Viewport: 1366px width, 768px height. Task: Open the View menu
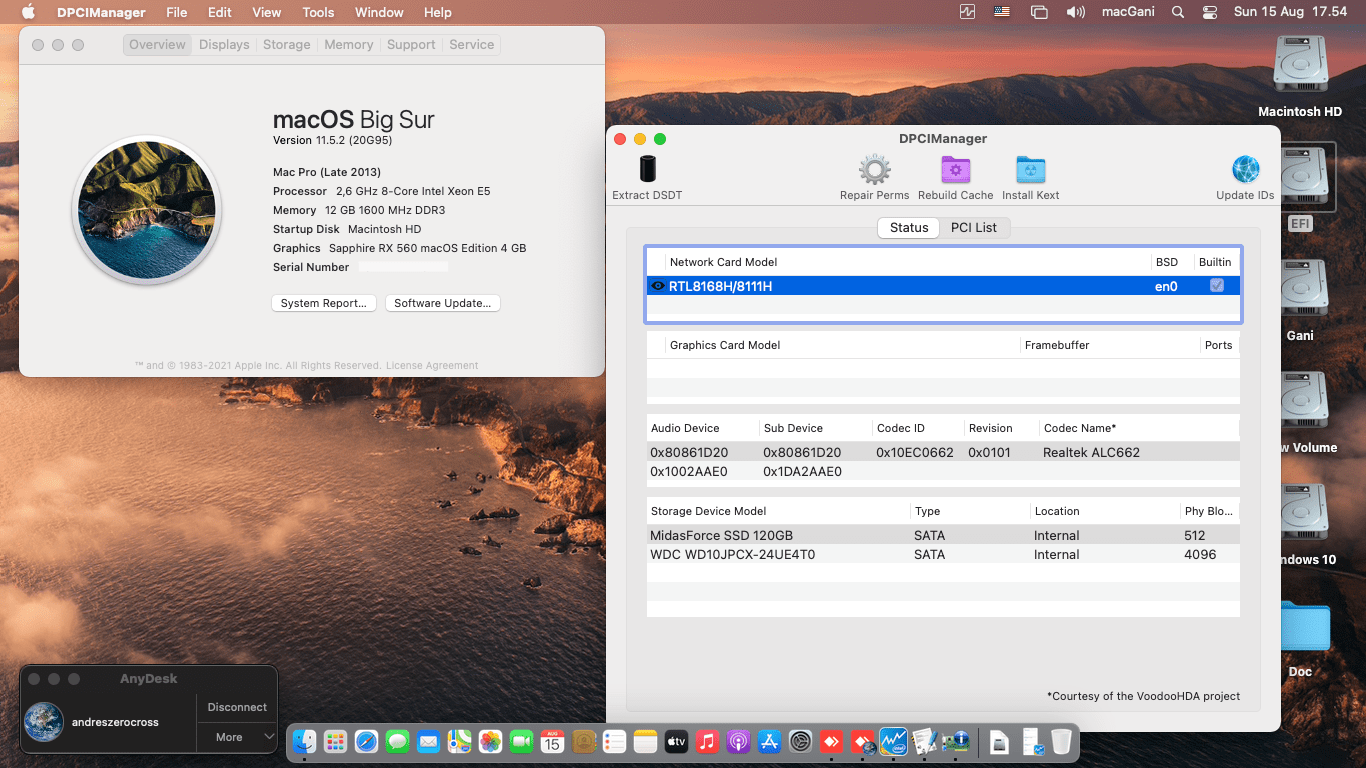click(266, 12)
